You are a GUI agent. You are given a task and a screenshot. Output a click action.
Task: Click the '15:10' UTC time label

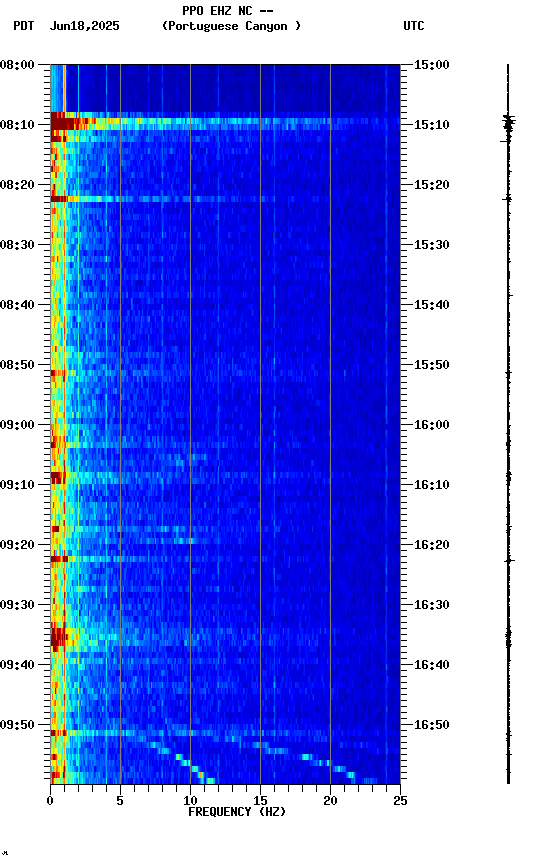(432, 125)
